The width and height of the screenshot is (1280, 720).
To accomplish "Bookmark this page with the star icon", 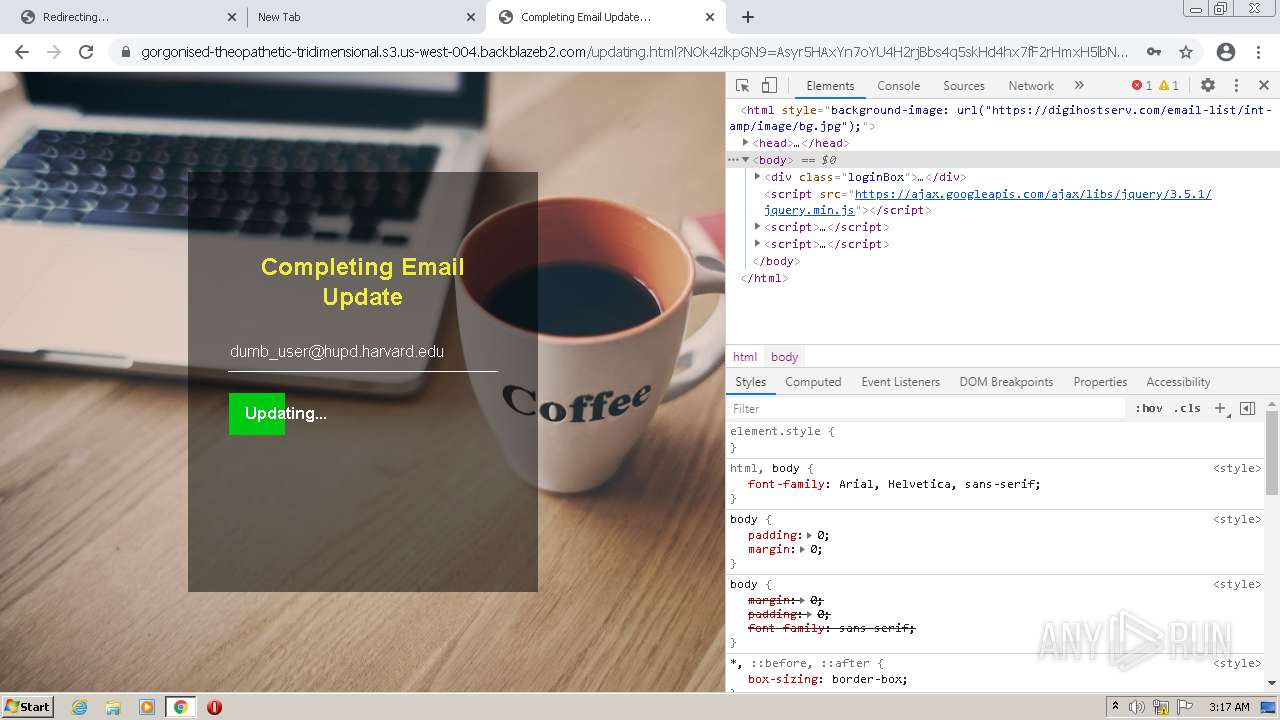I will (1186, 52).
